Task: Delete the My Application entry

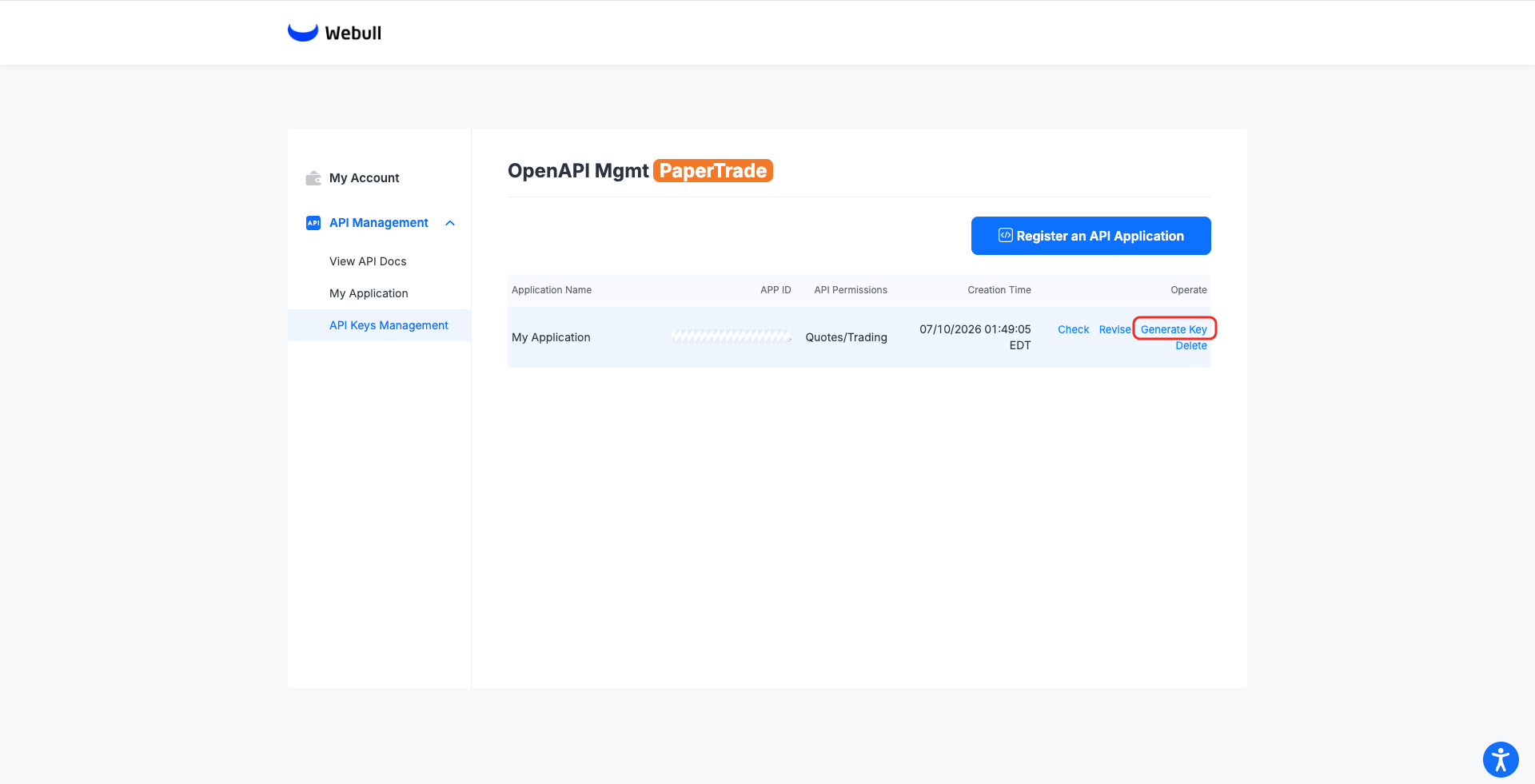Action: (x=1191, y=345)
